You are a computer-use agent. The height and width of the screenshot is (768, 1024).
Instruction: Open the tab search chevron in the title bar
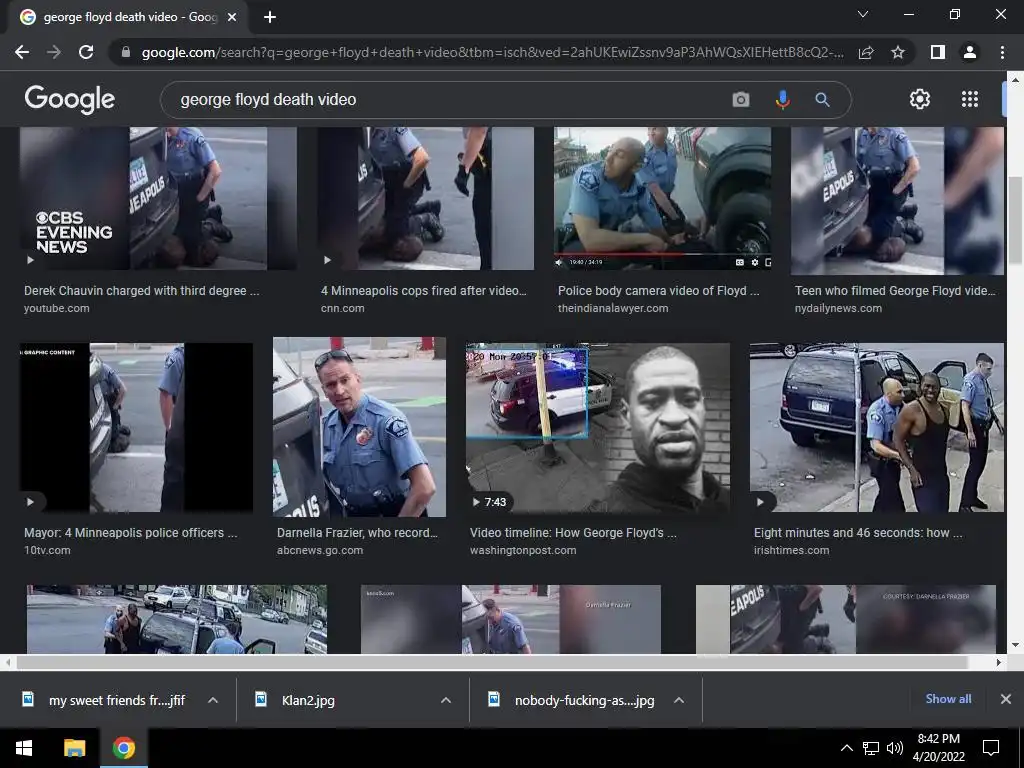coord(863,14)
